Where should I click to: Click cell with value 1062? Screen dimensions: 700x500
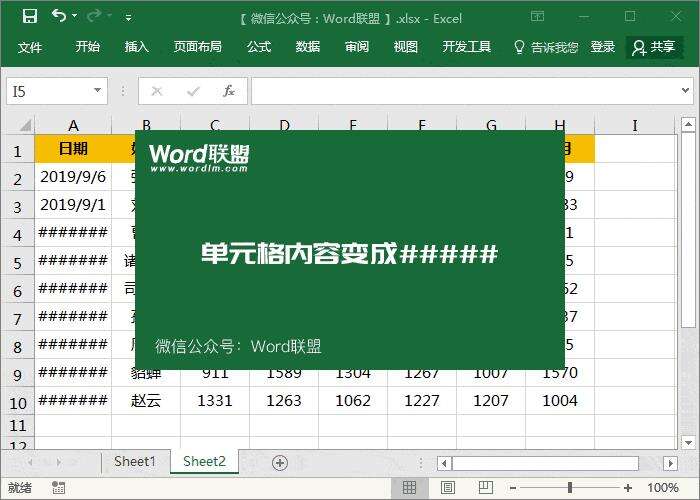[x=353, y=401]
